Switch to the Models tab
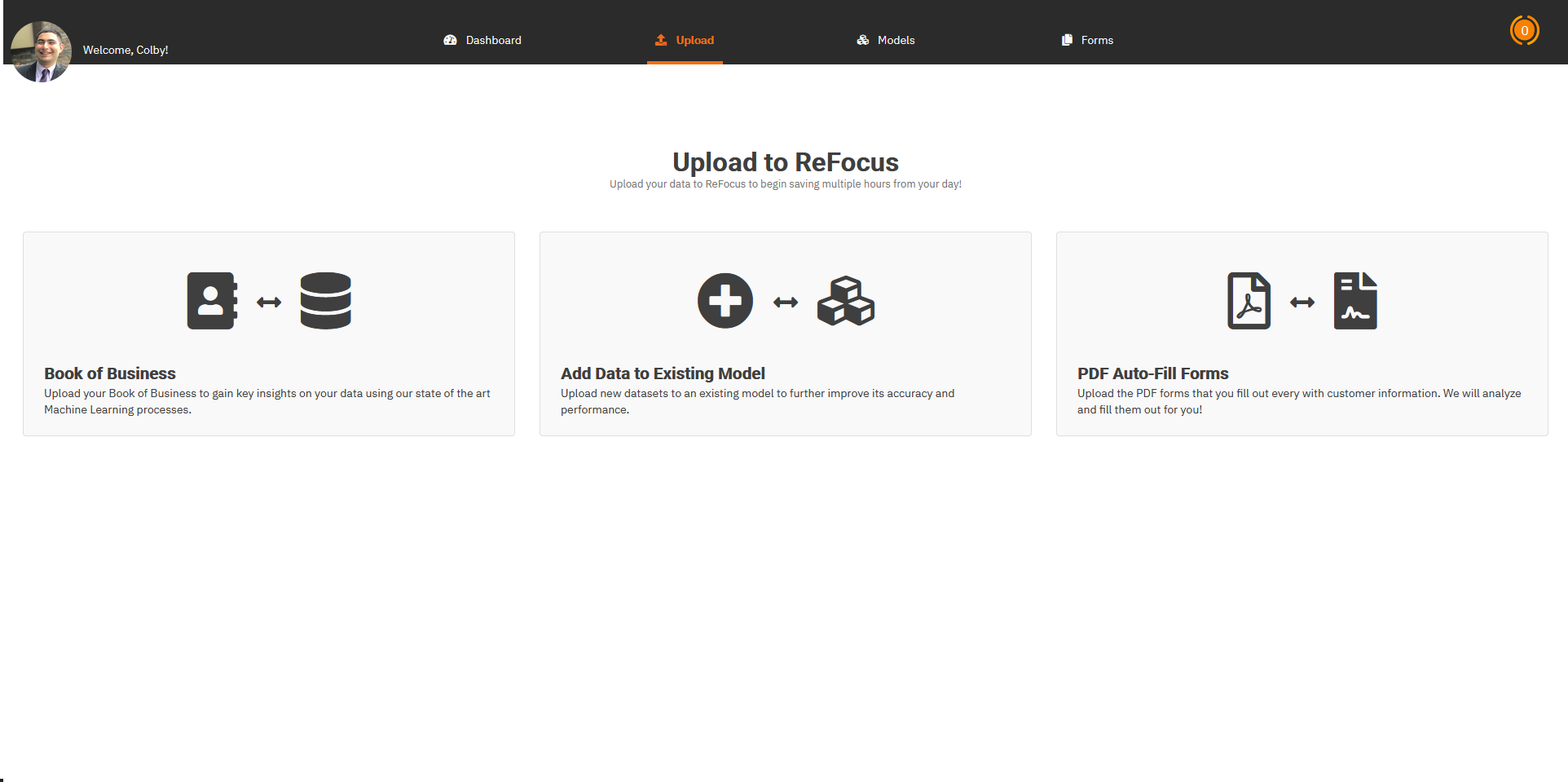The height and width of the screenshot is (782, 1568). pyautogui.click(x=896, y=40)
